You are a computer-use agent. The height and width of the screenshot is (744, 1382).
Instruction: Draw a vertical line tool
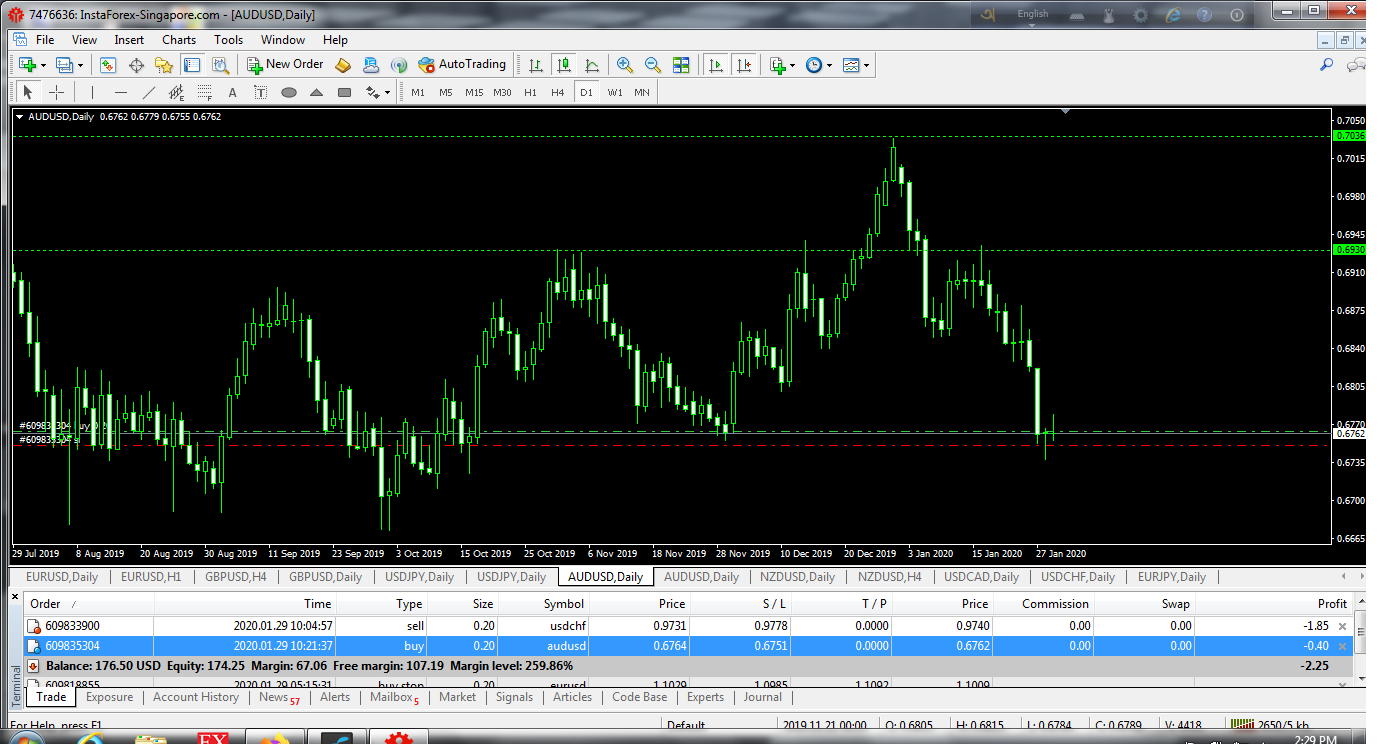(92, 92)
